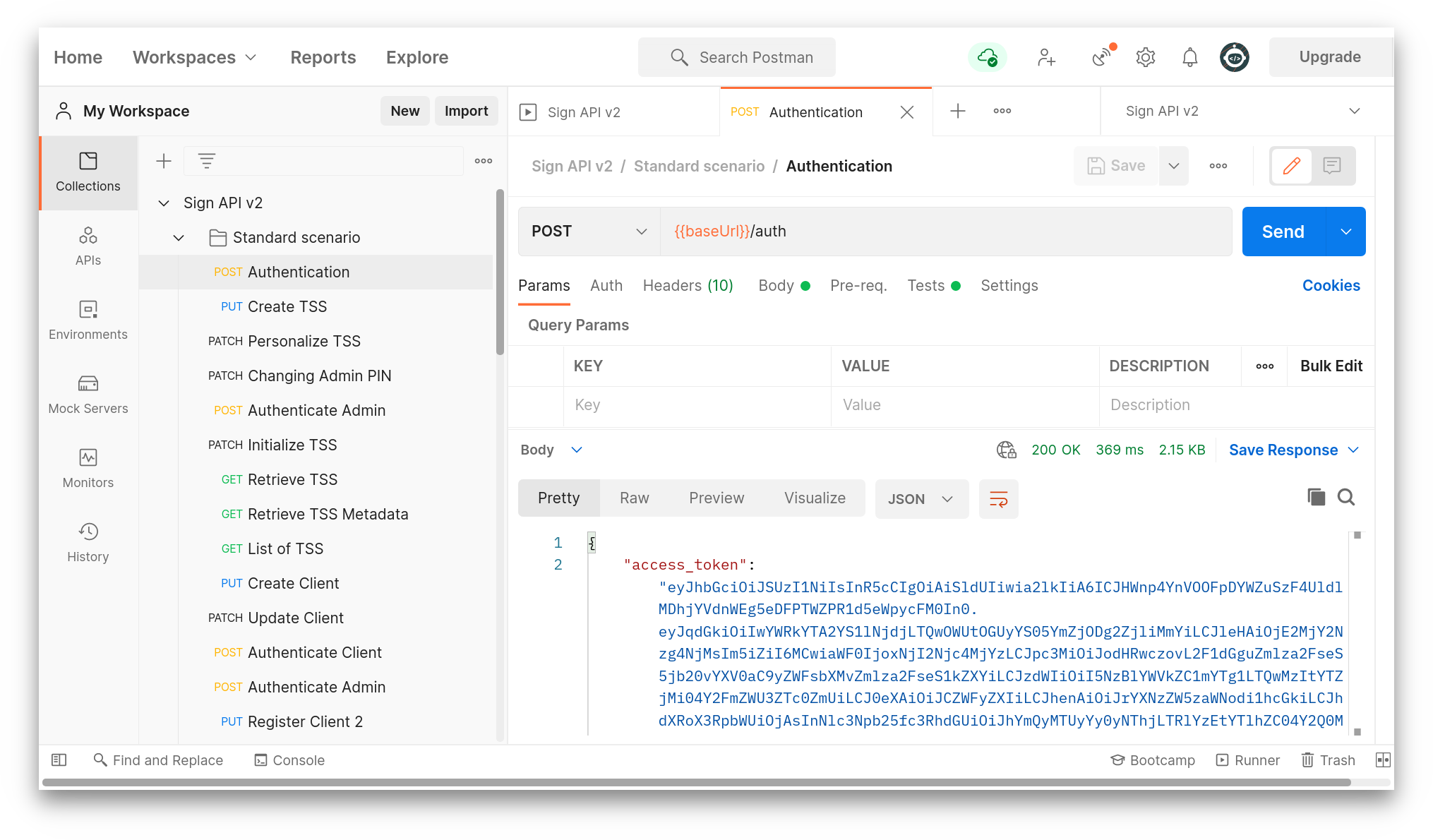Copy response body to clipboard

point(1316,497)
